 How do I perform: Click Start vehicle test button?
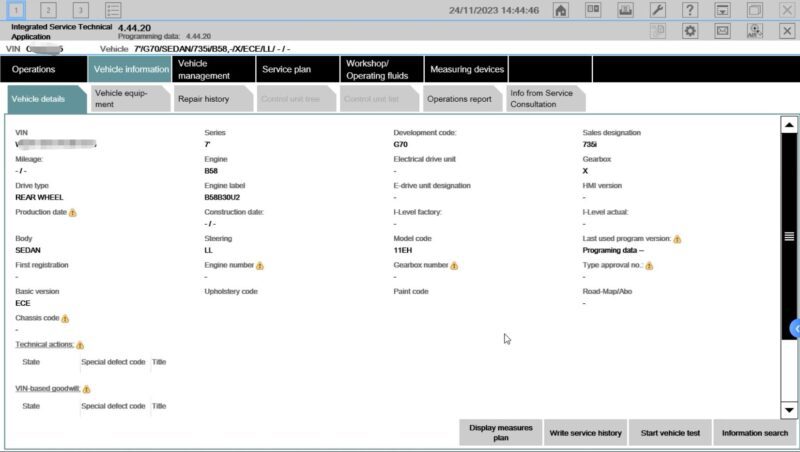(x=670, y=433)
